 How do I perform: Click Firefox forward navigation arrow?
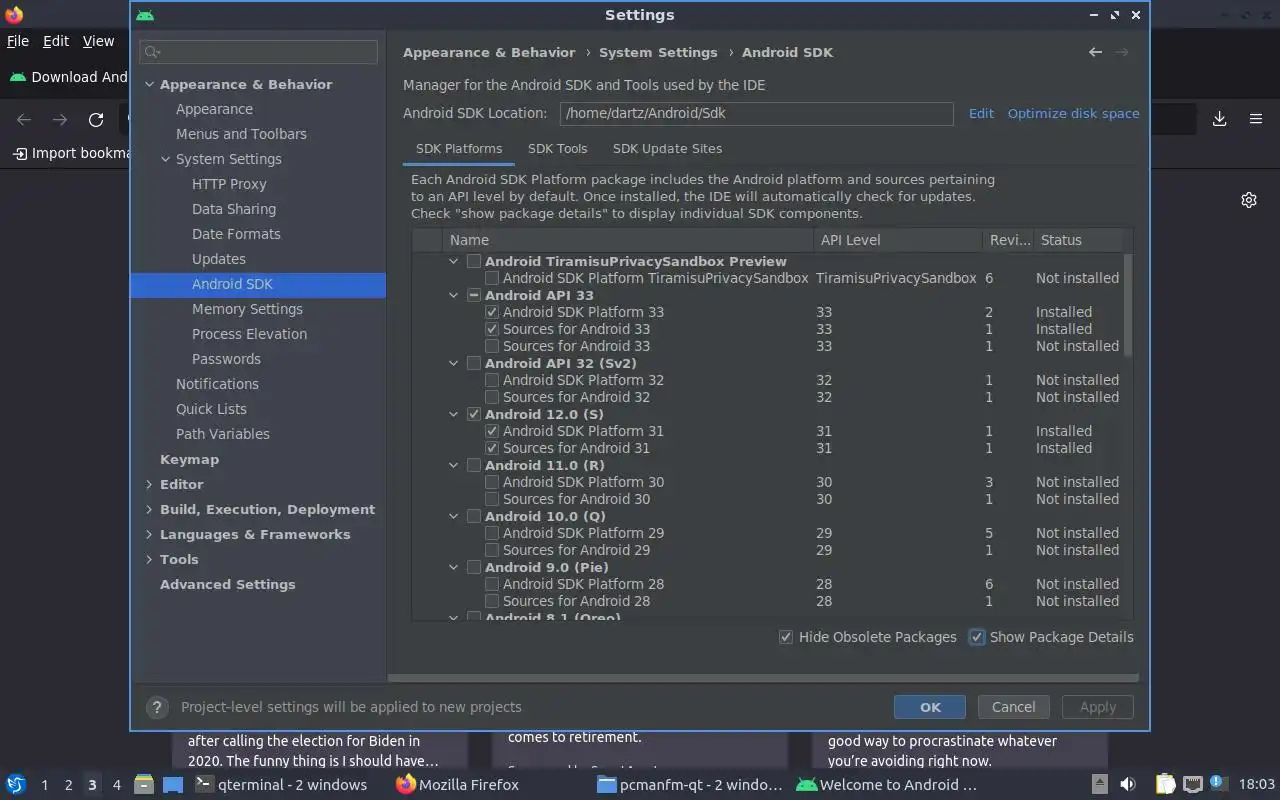(60, 120)
